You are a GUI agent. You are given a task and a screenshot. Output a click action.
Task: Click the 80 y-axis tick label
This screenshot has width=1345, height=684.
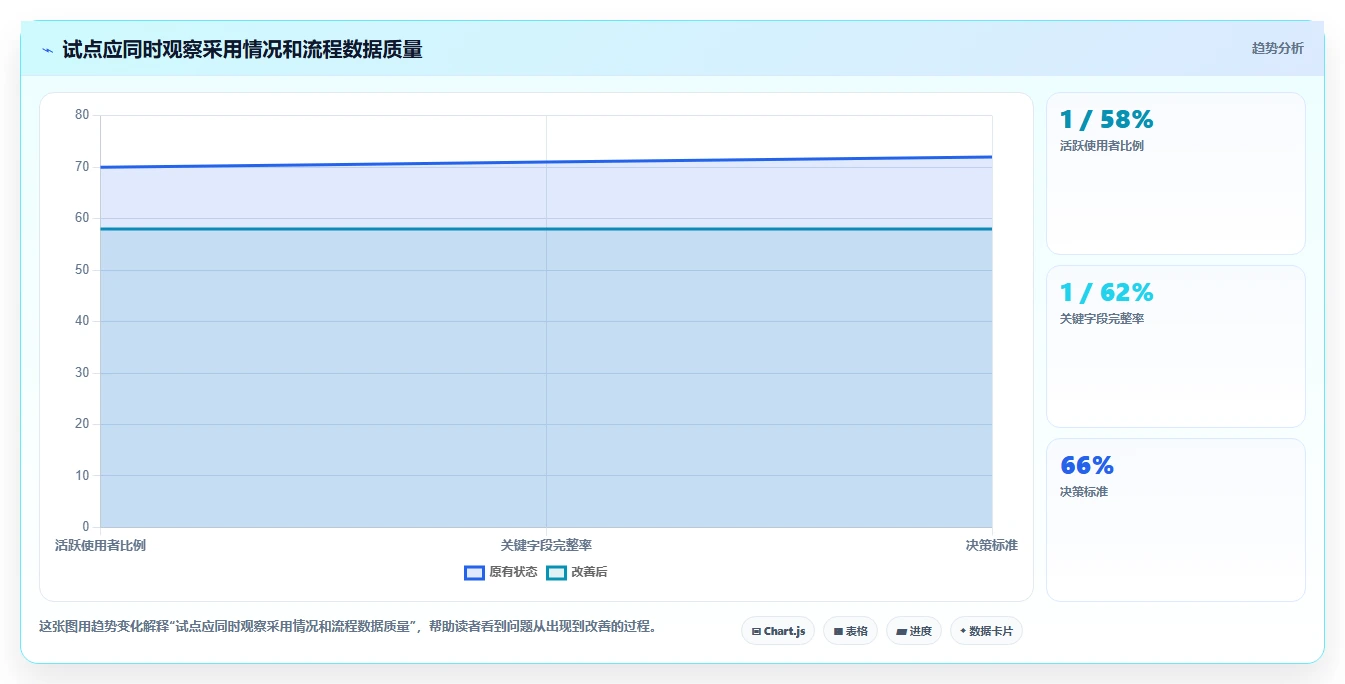82,115
